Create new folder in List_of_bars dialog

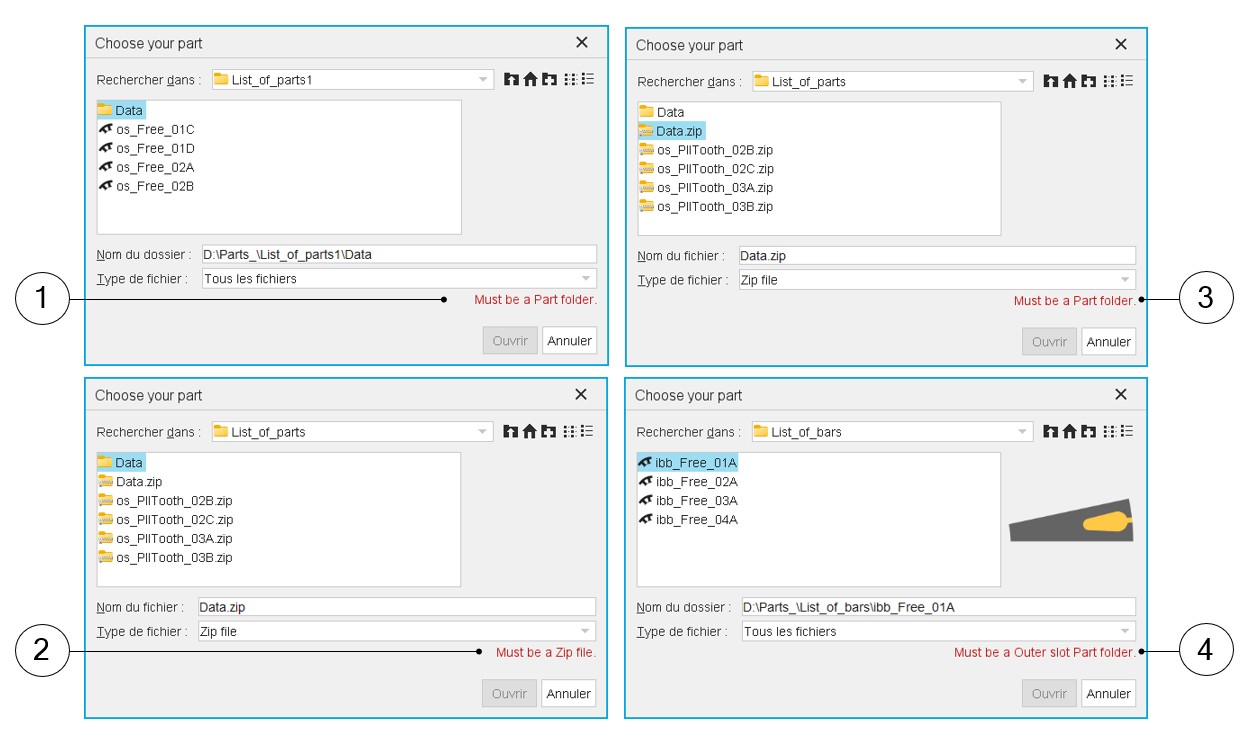[1089, 431]
